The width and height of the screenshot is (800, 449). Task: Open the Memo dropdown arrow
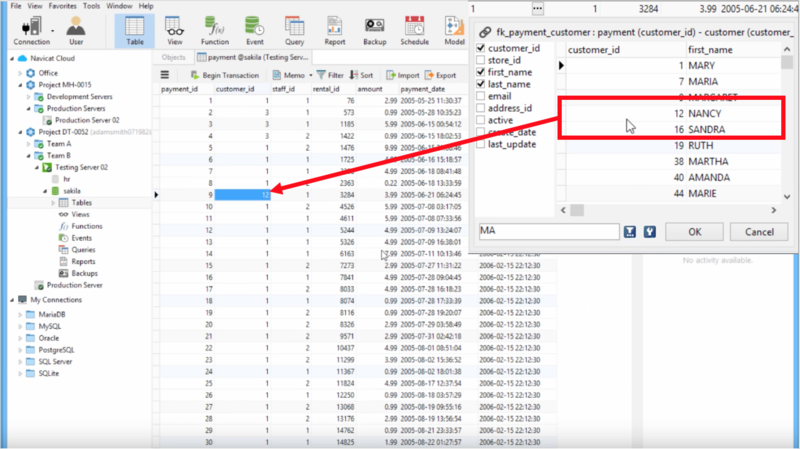[310, 76]
